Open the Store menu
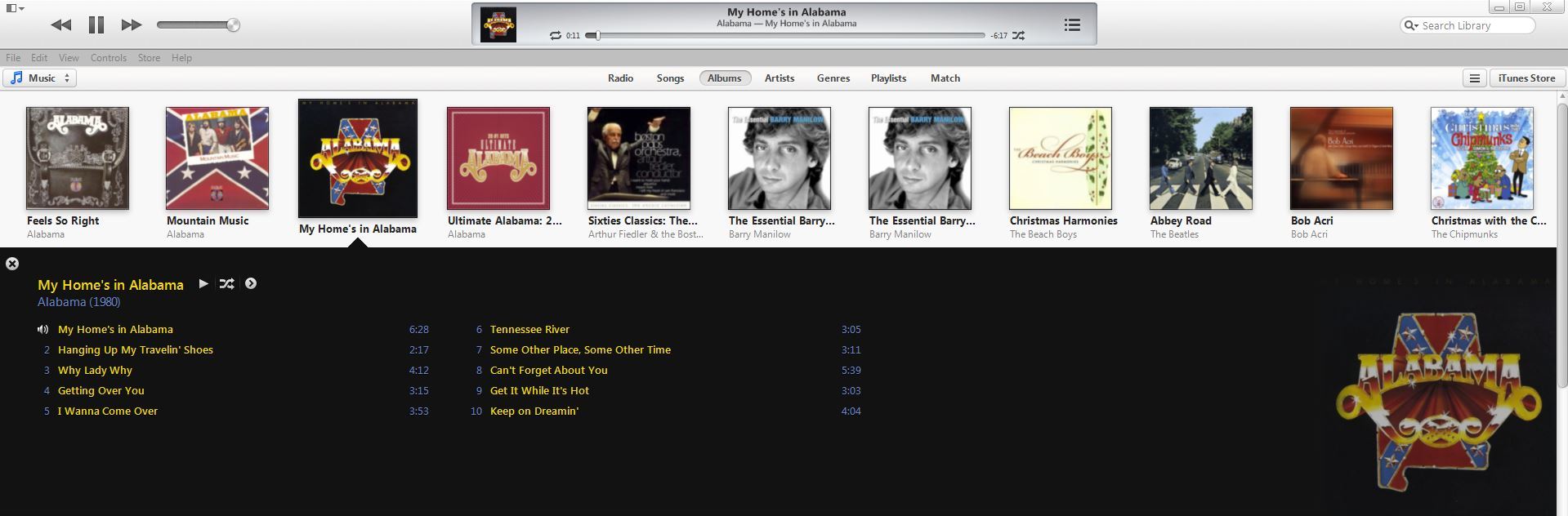The width and height of the screenshot is (1568, 516). (x=149, y=58)
